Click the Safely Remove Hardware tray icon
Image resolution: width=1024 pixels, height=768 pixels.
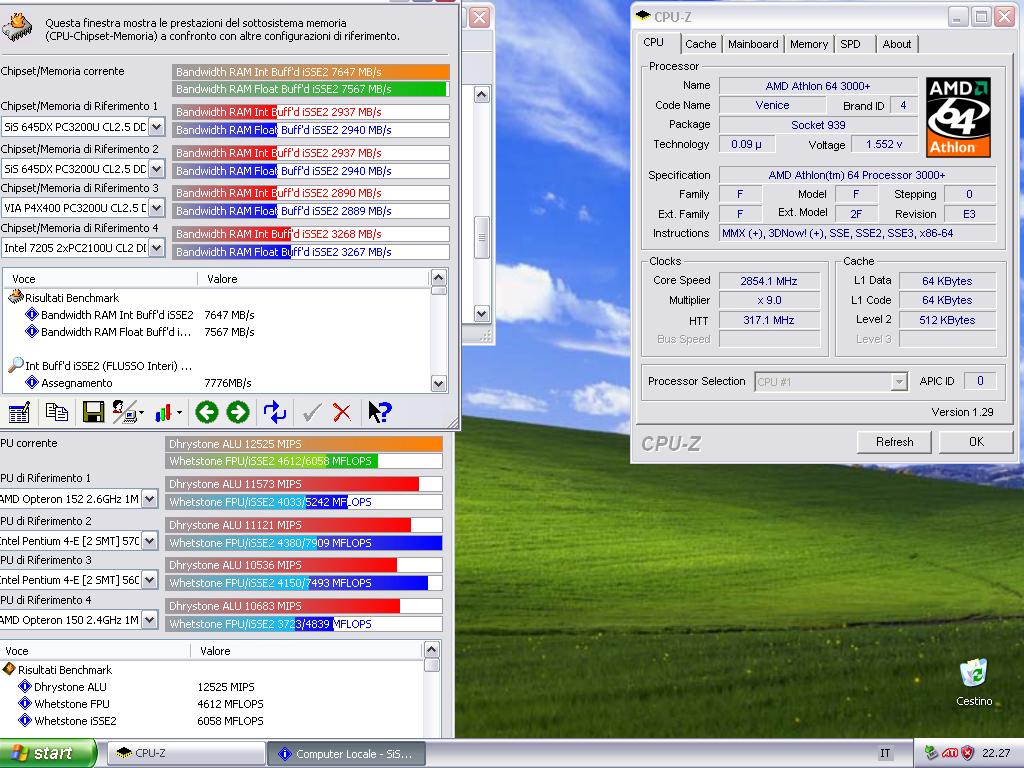point(932,753)
